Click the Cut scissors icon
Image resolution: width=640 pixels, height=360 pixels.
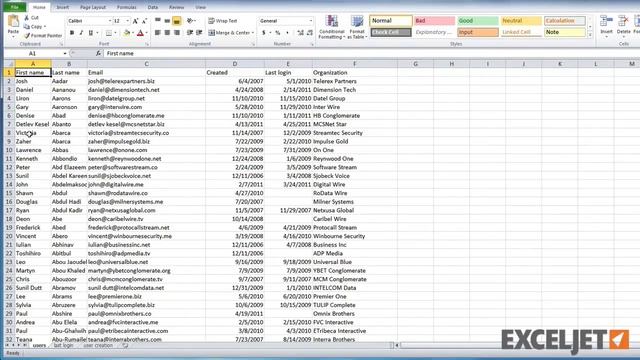27,18
